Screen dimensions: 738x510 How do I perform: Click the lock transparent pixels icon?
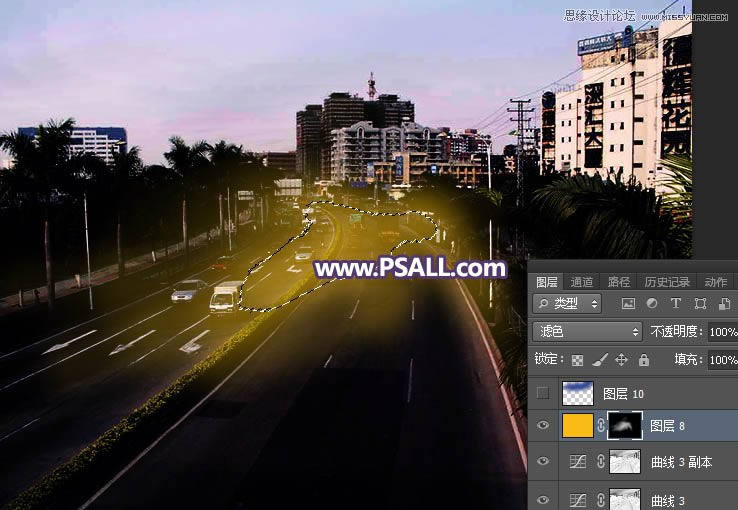coord(577,360)
